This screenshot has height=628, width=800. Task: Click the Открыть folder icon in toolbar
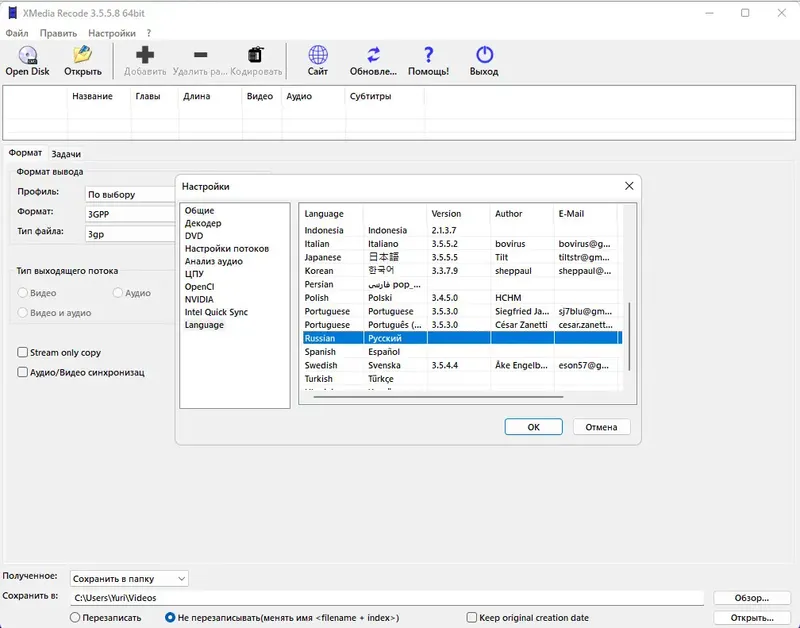click(x=82, y=55)
